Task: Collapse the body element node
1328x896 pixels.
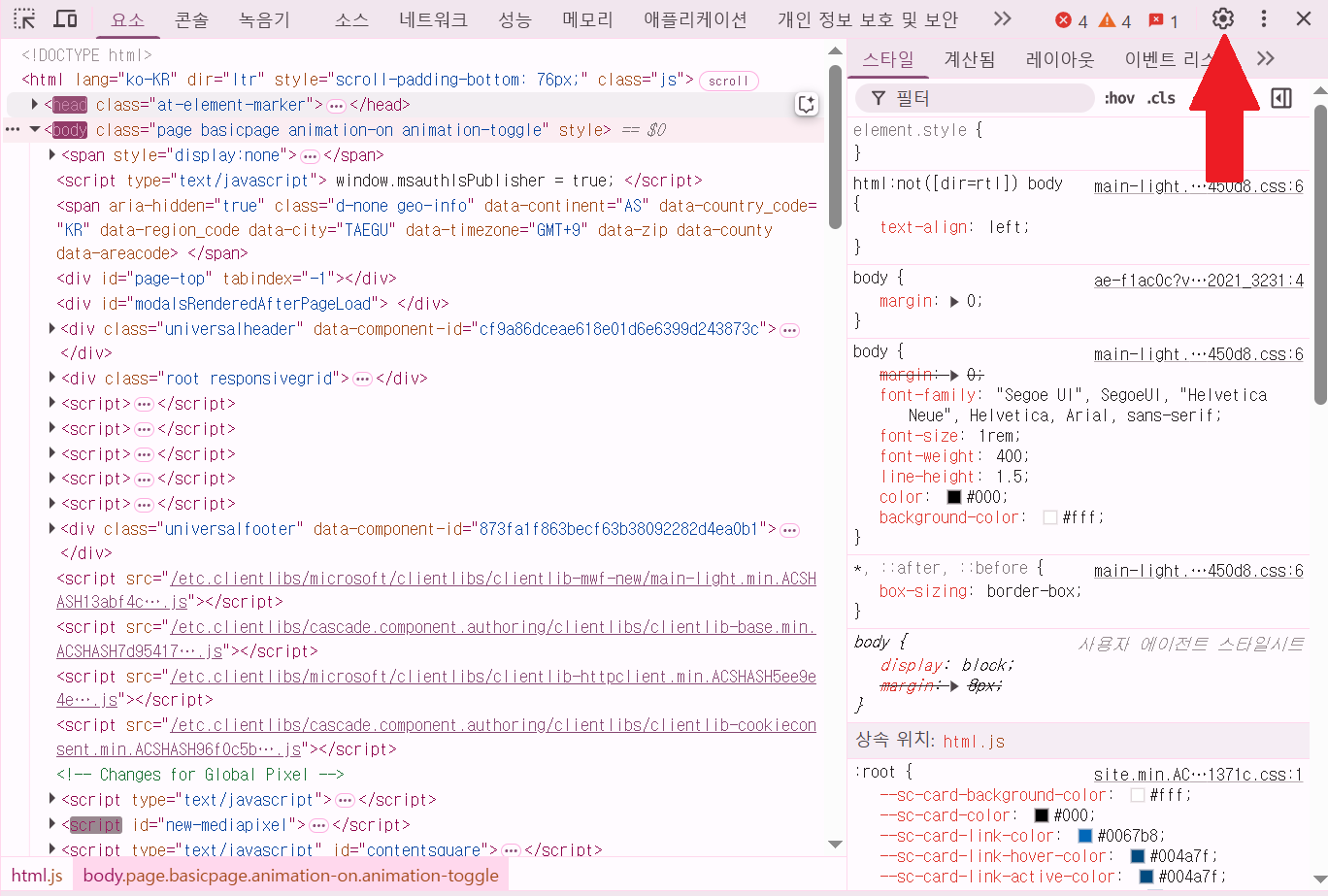Action: (35, 130)
